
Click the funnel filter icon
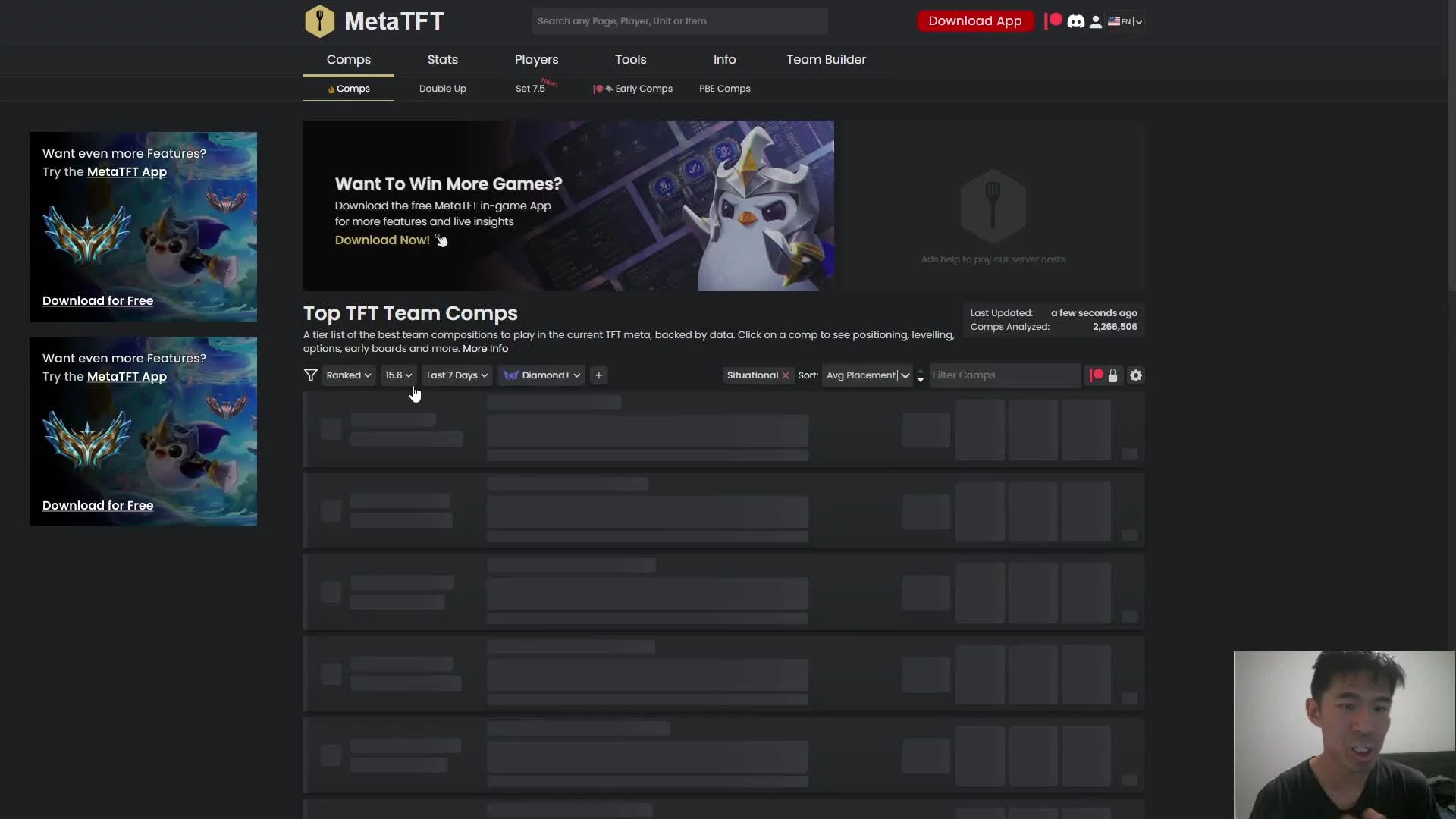310,375
